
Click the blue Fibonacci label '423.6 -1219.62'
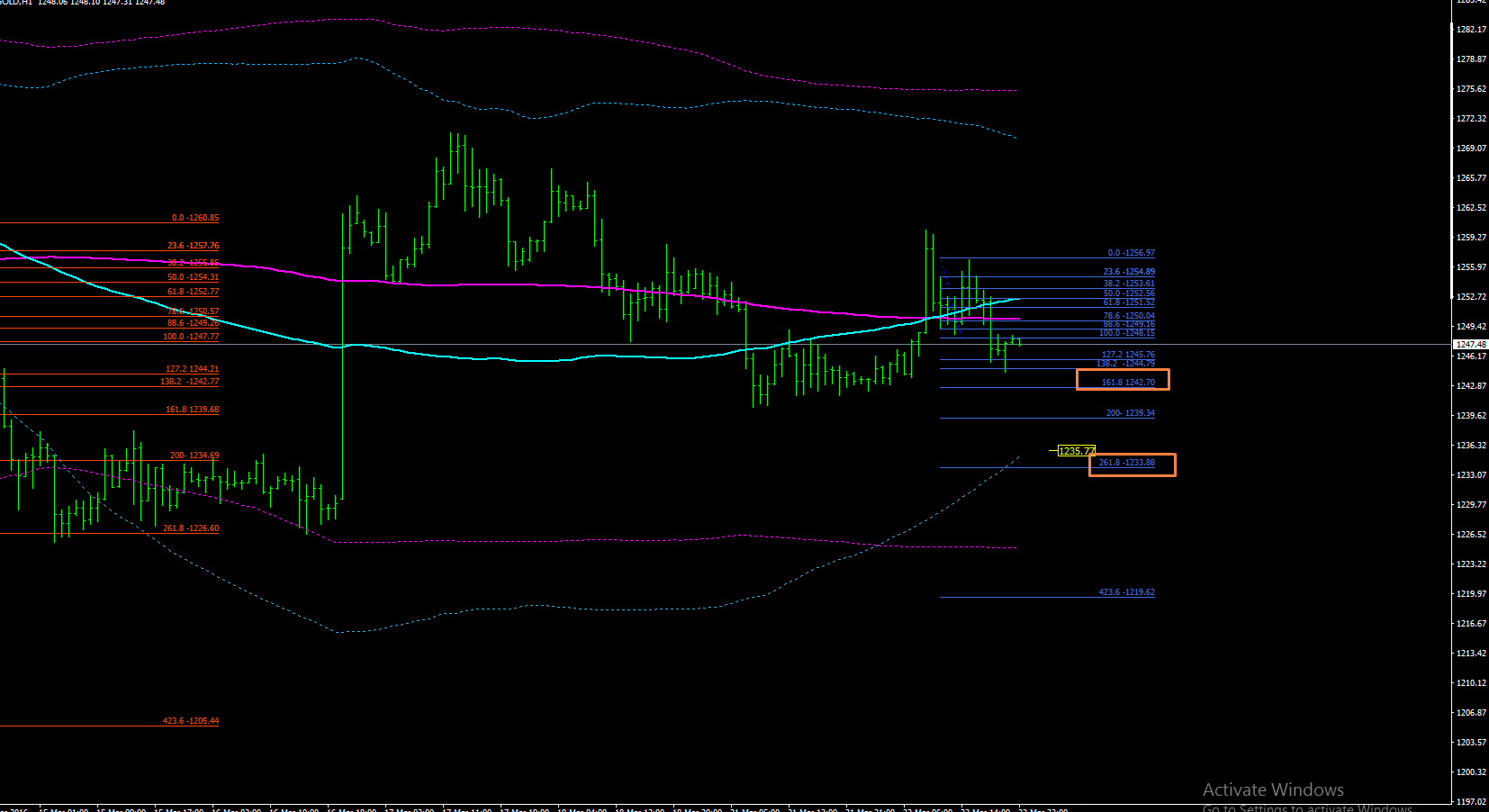[1127, 592]
